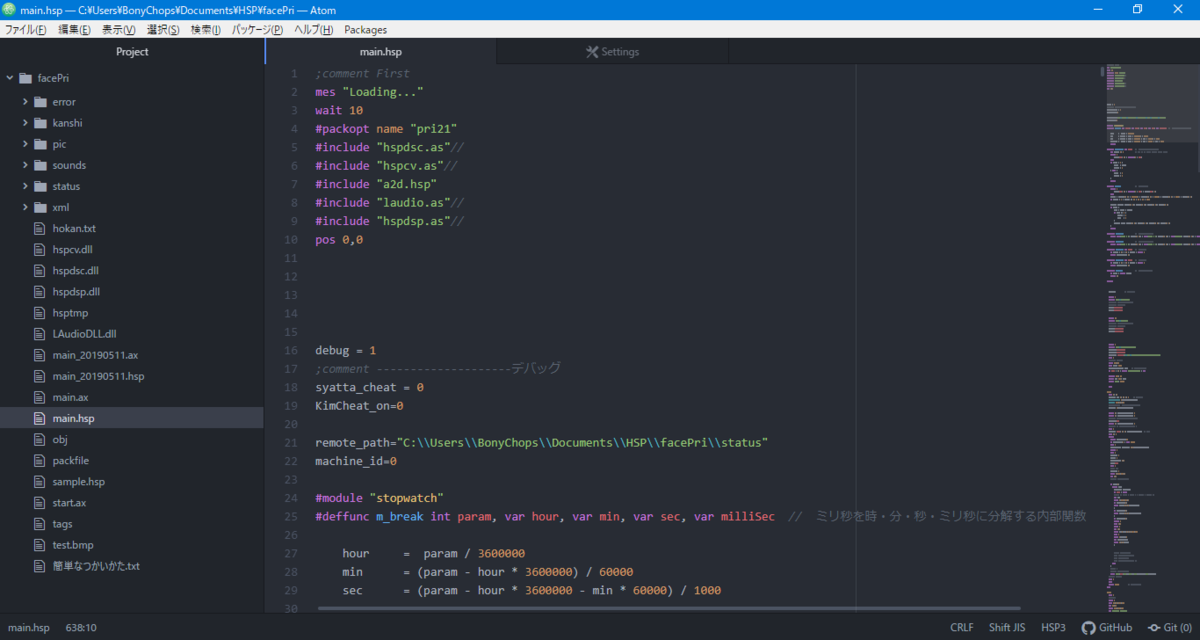Click the status folder icon
This screenshot has height=640, width=1200.
[41, 186]
